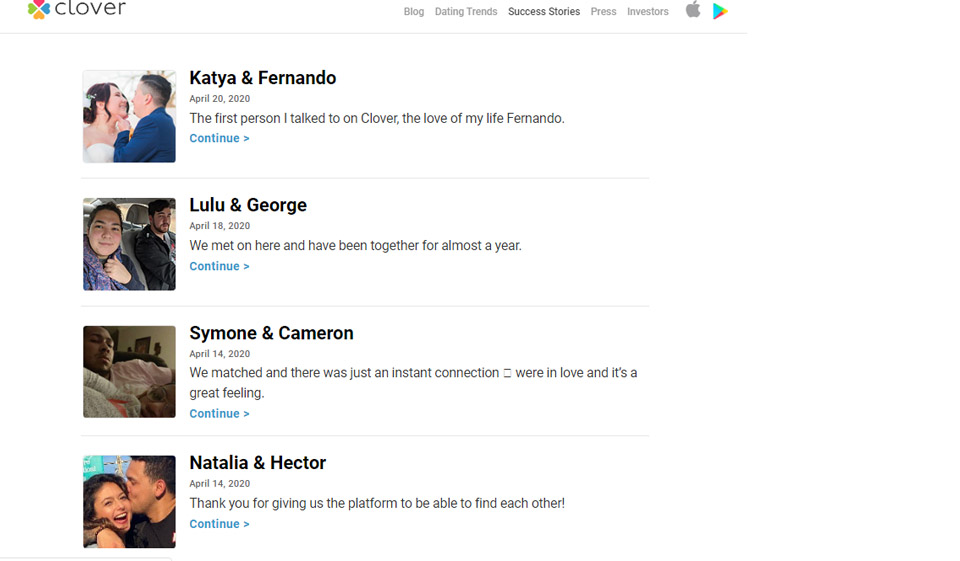Navigate to the Investors page
Viewport: 960px width, 561px height.
point(648,12)
